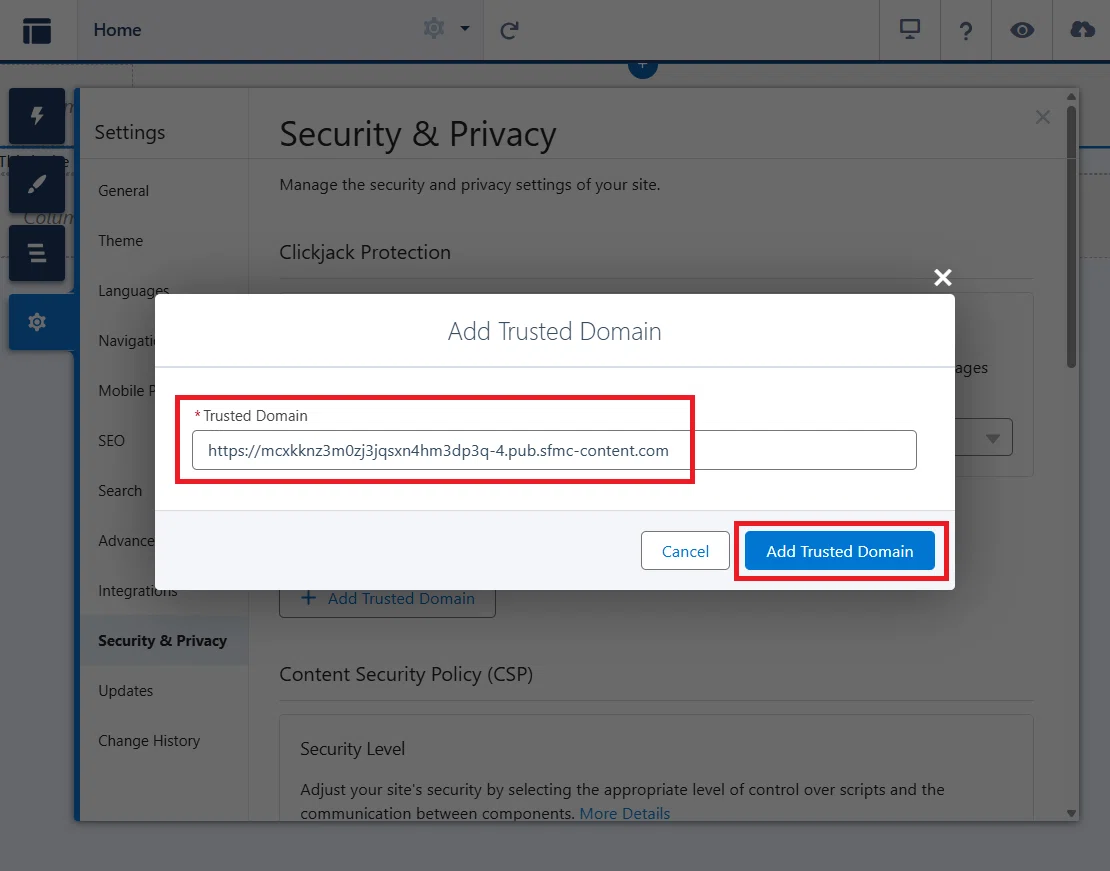Click the Trusted Domain URL input field
This screenshot has height=871, width=1110.
pos(554,450)
